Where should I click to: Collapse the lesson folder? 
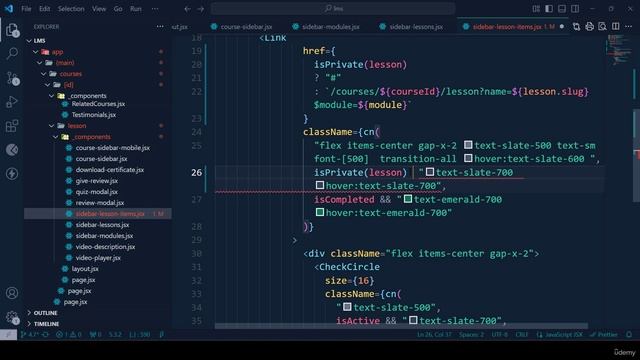[x=51, y=126]
